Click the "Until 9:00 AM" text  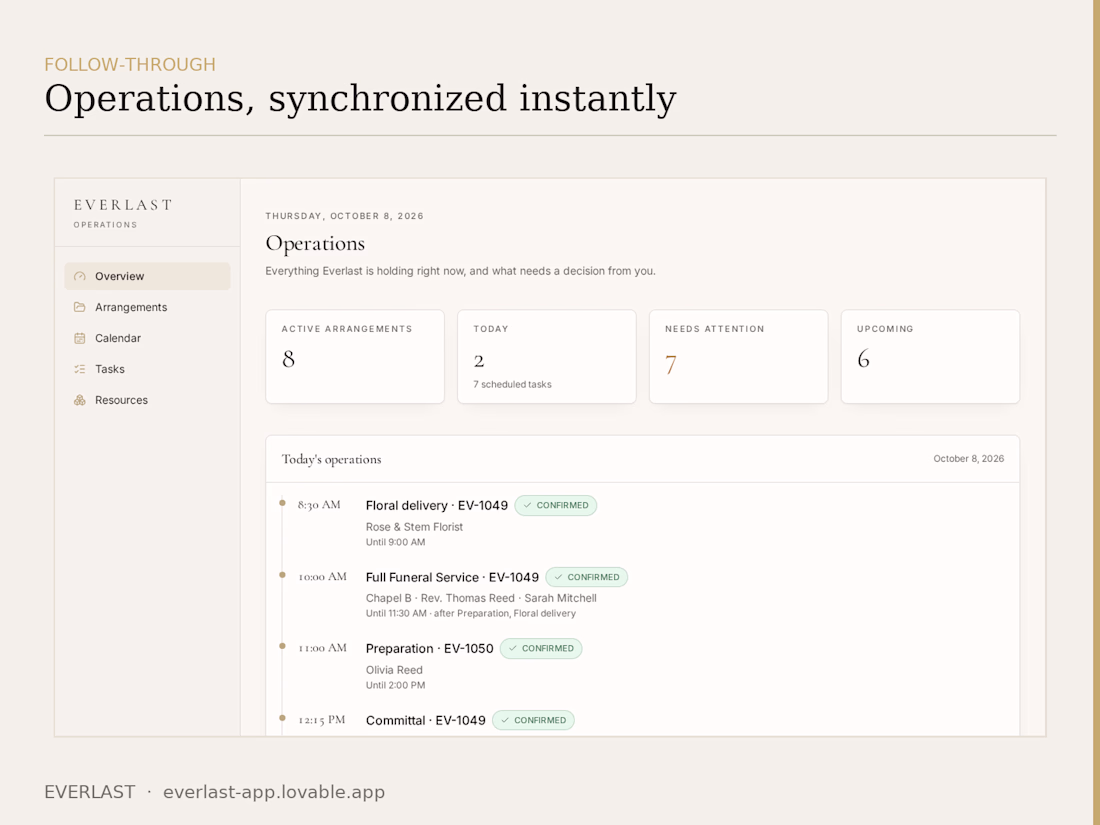pos(396,542)
